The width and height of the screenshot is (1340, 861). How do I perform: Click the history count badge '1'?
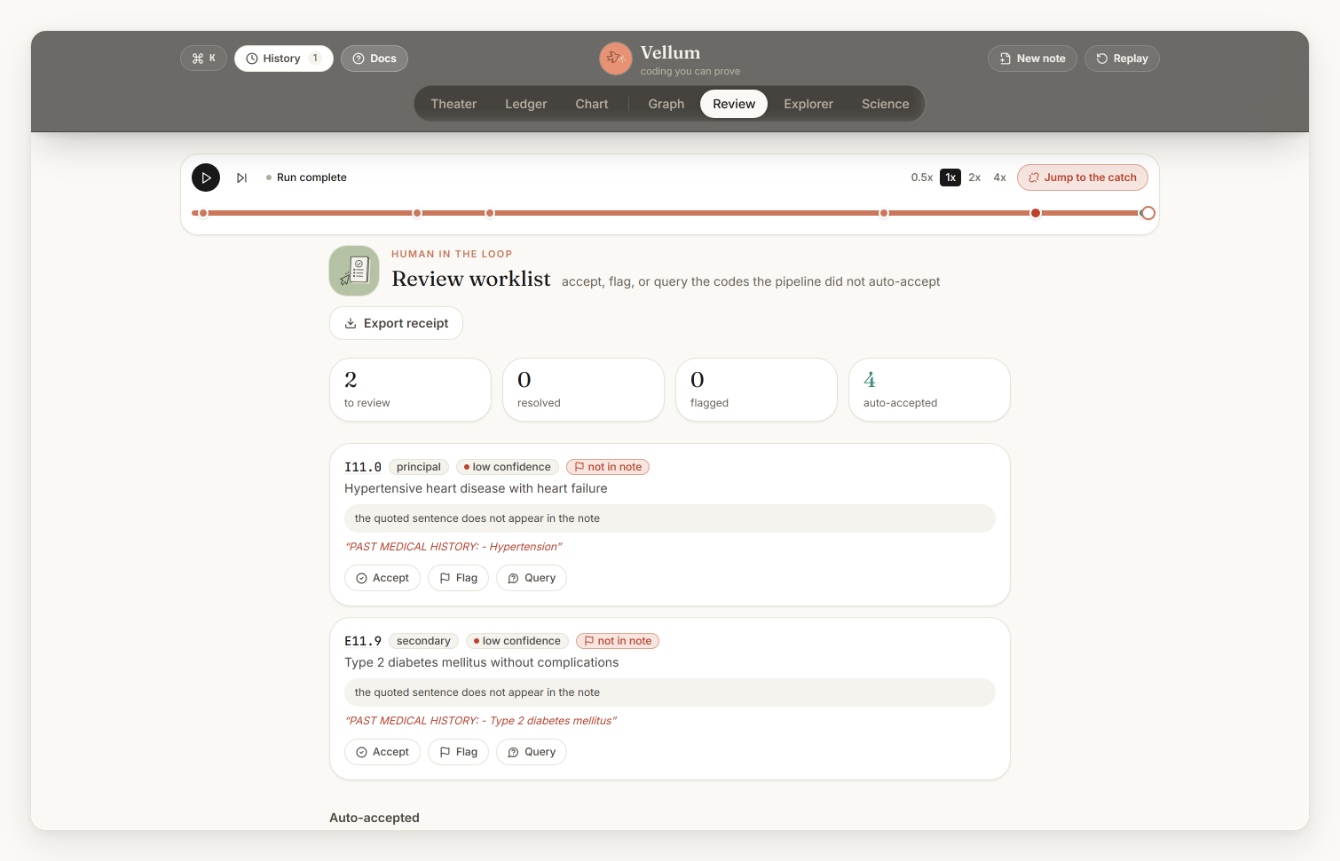(315, 58)
